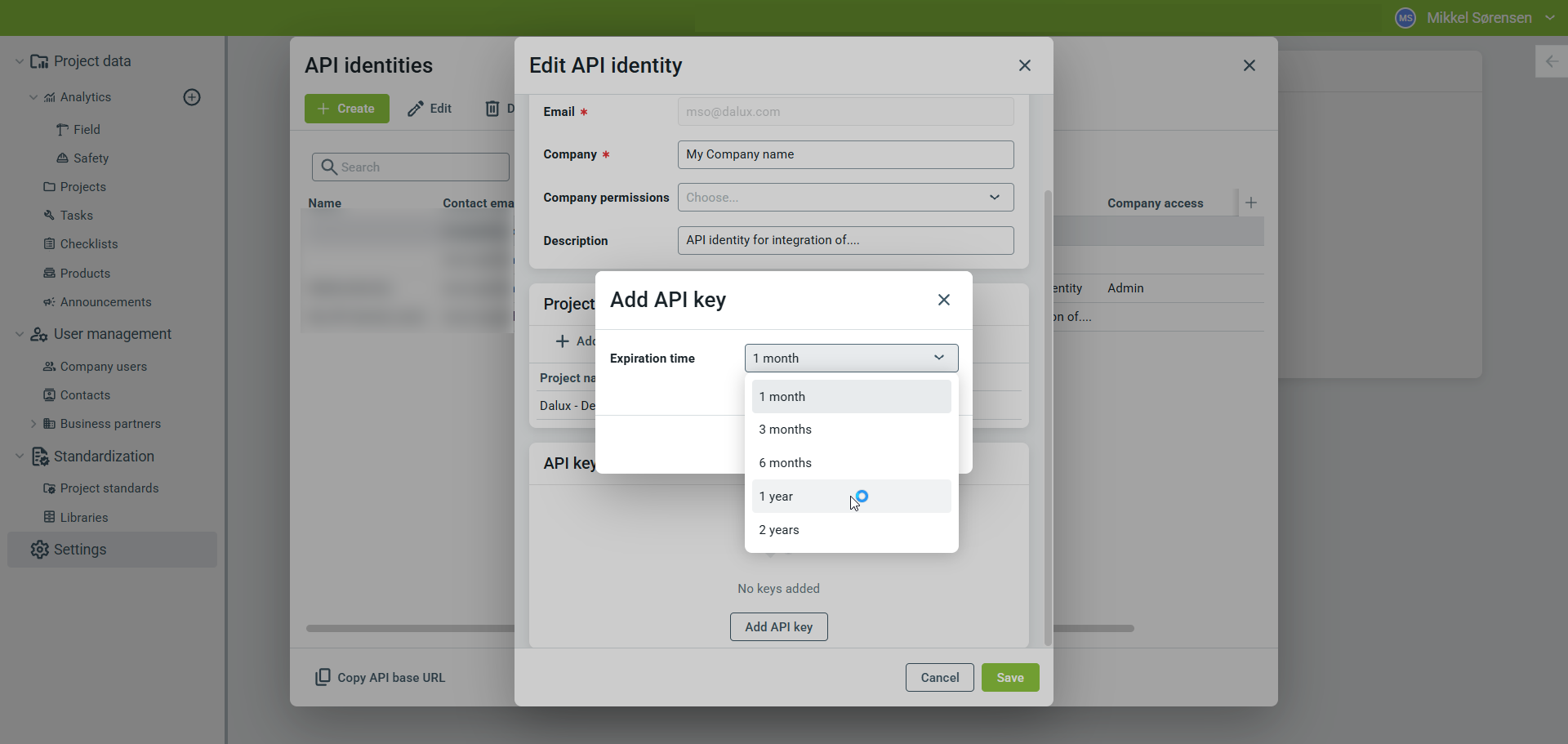
Task: Click the Mikkel Sørensen user avatar
Action: (1405, 18)
